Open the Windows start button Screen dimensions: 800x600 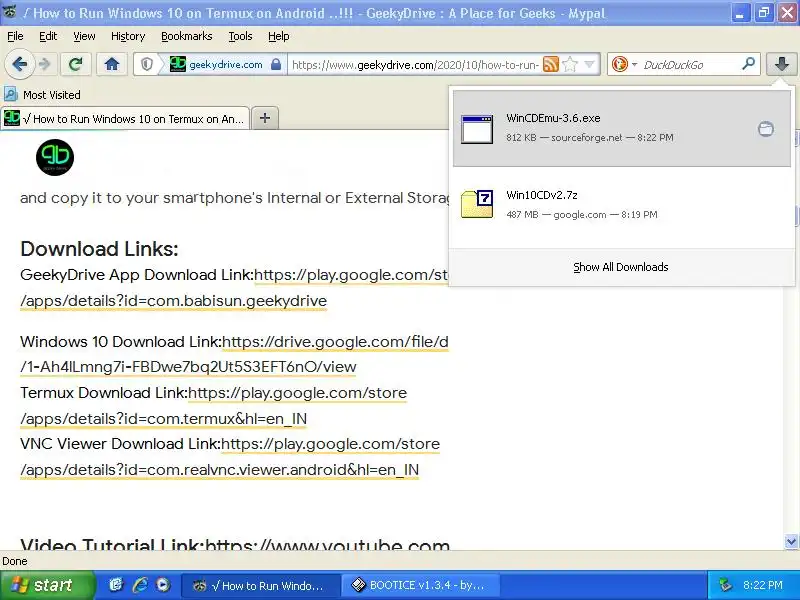tap(47, 585)
